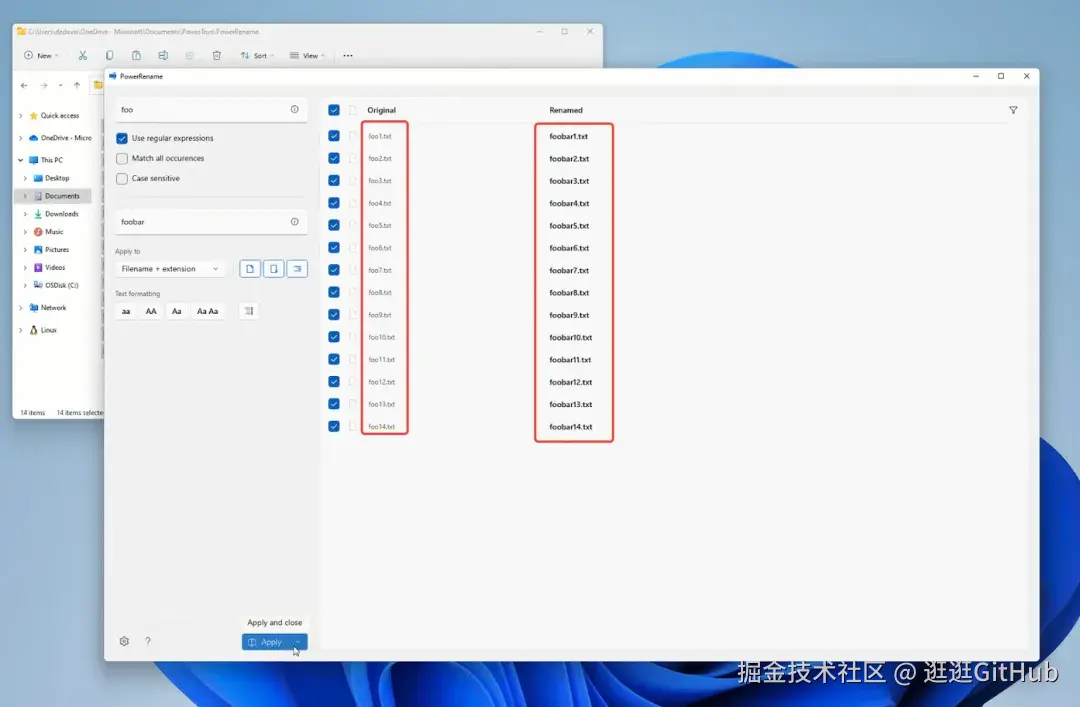1080x707 pixels.
Task: Open the New dropdown in File Explorer
Action: (x=41, y=56)
